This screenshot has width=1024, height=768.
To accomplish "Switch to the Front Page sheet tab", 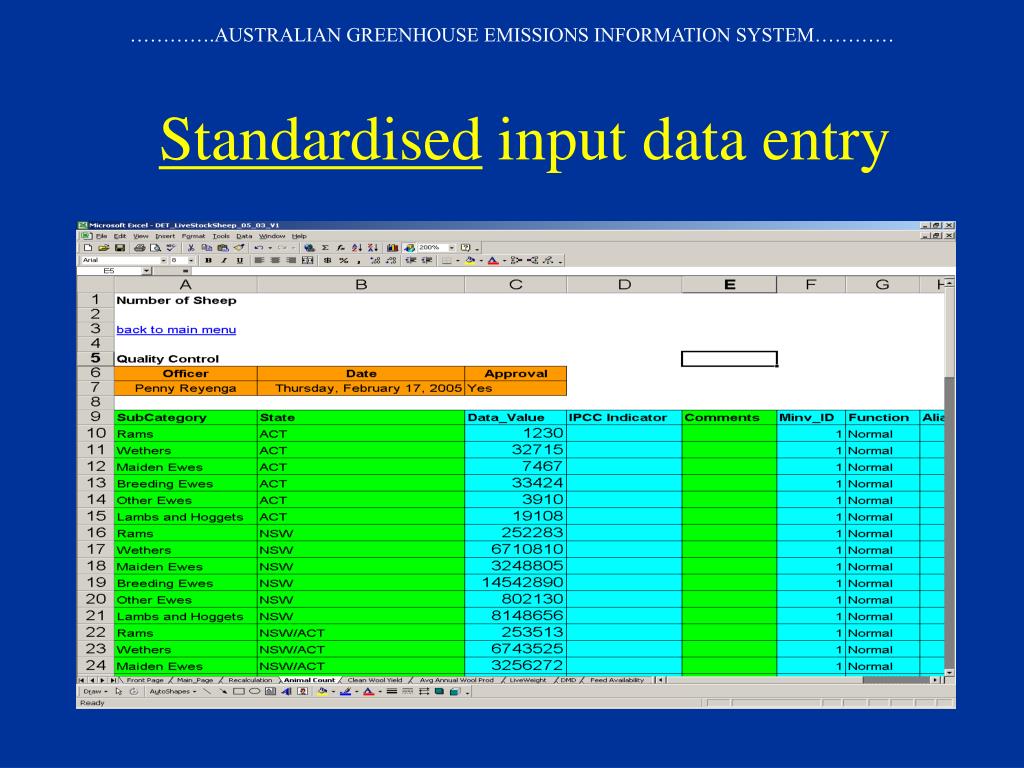I will click(145, 680).
